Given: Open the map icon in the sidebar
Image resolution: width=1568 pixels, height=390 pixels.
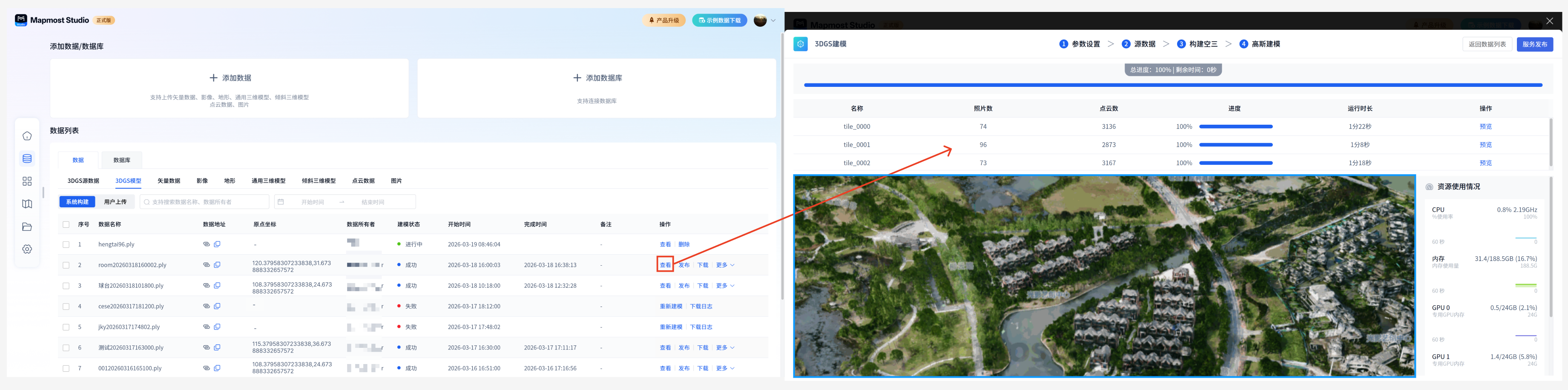Looking at the screenshot, I should [27, 204].
